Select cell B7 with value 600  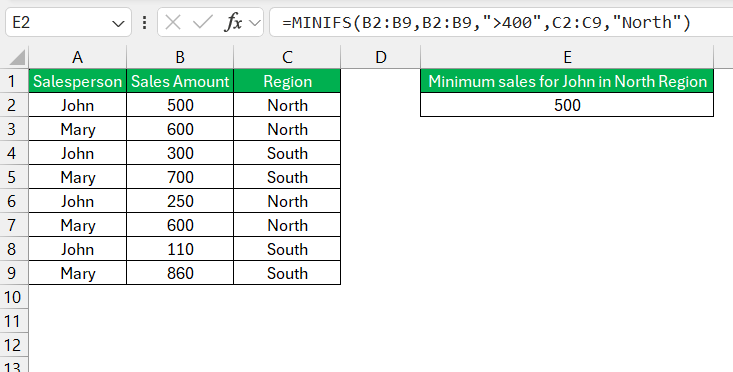point(180,225)
